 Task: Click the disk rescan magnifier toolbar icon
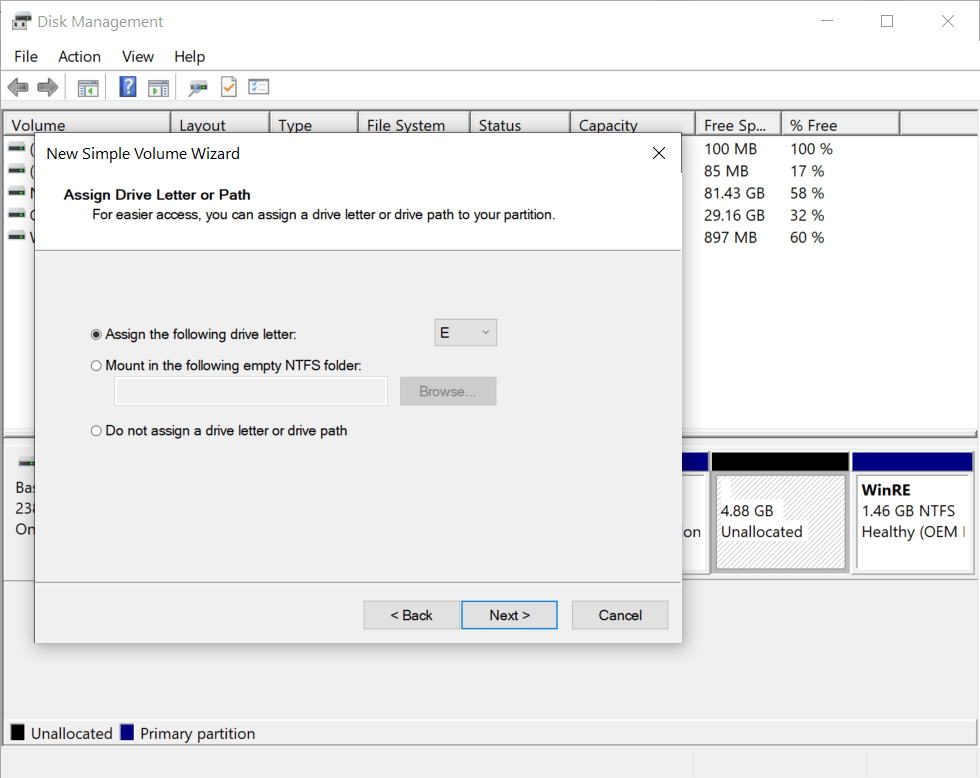pos(197,87)
